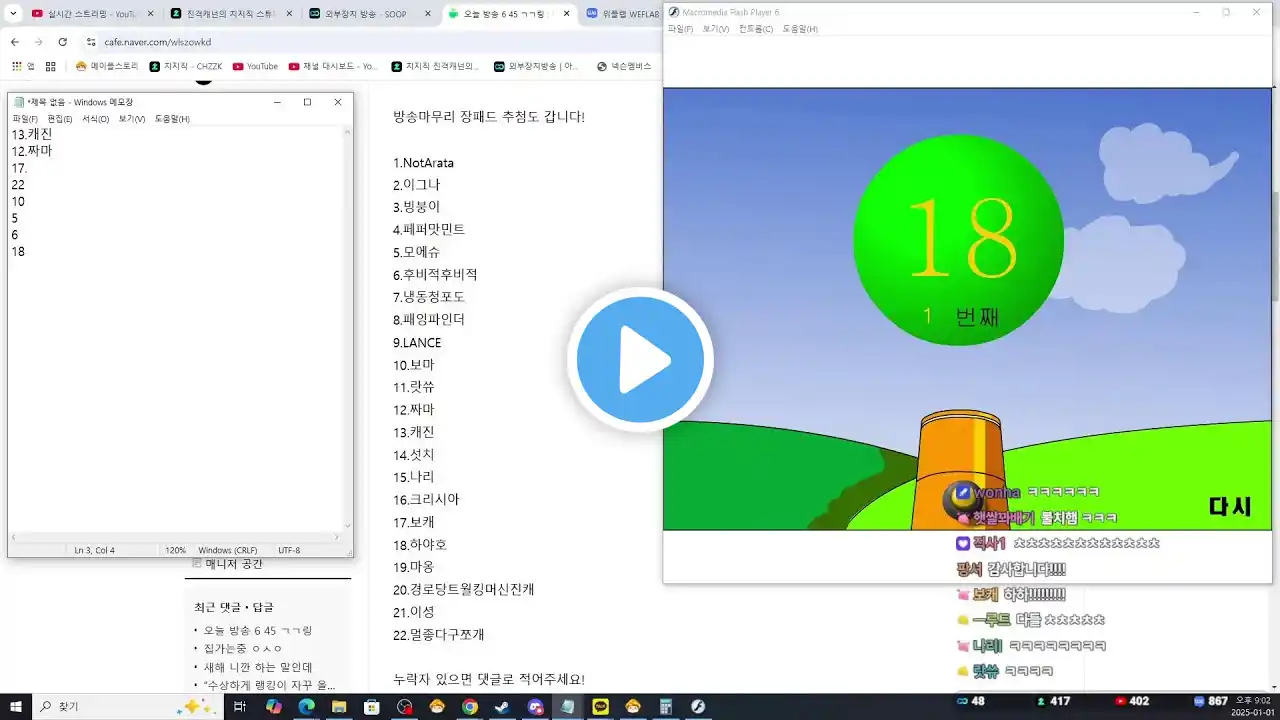Open Flash Player 컨트롤(C) menu
The image size is (1280, 720).
coord(756,29)
